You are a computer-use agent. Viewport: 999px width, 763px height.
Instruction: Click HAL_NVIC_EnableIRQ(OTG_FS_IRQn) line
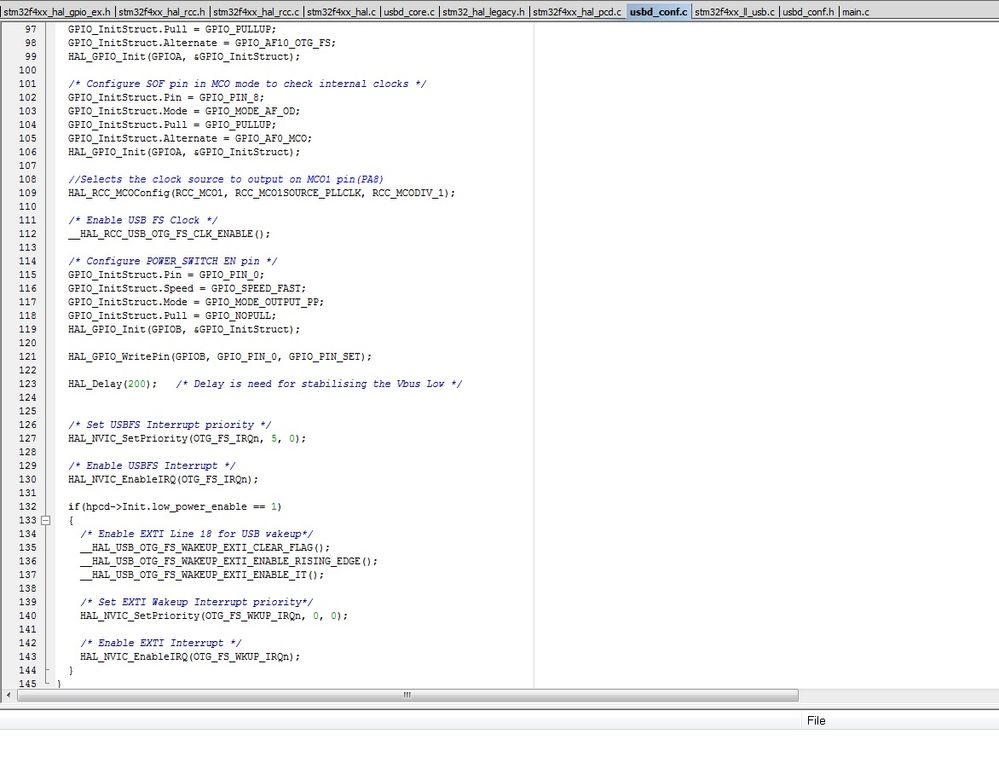pos(163,479)
